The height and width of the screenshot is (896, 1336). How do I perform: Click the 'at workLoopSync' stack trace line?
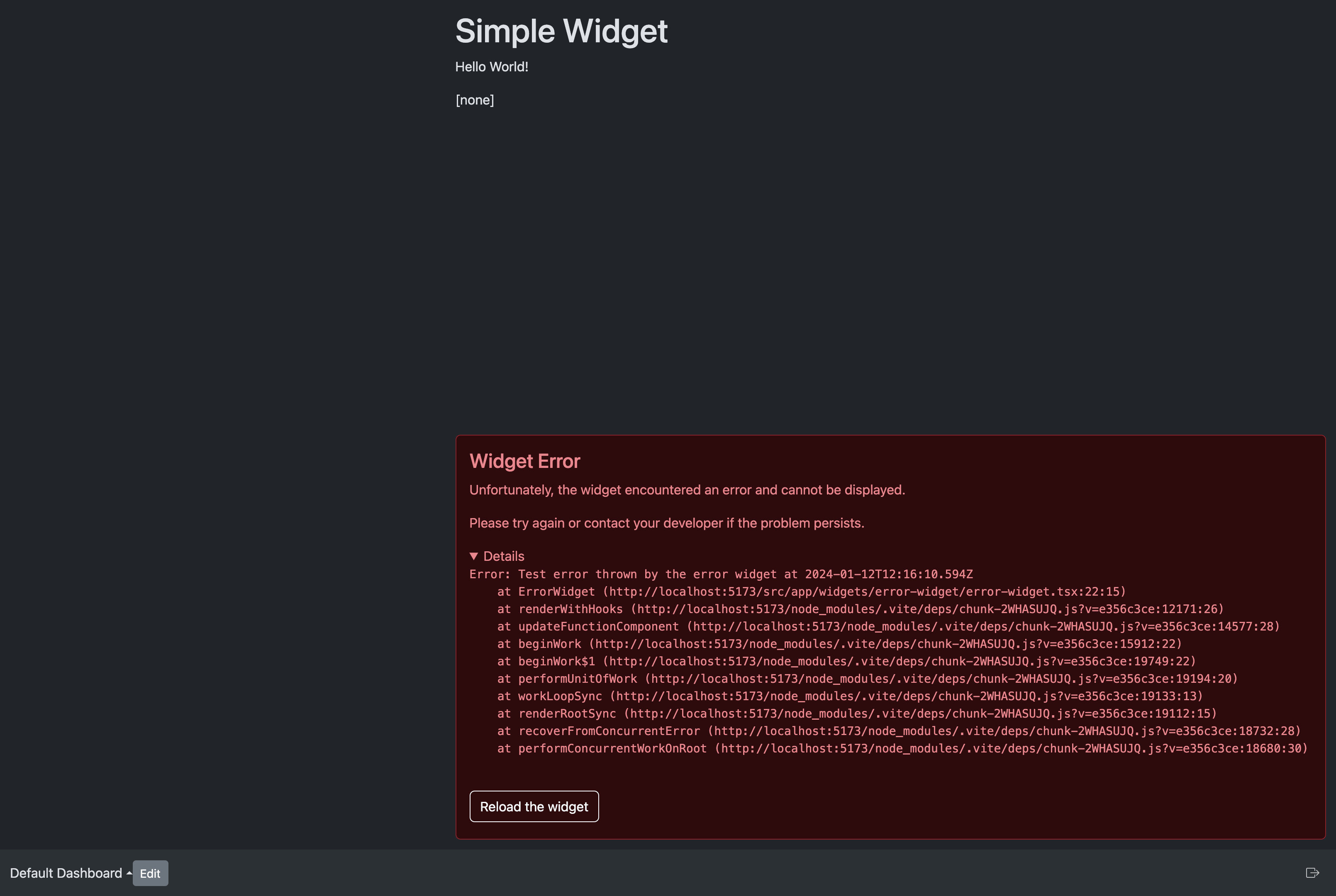(850, 696)
